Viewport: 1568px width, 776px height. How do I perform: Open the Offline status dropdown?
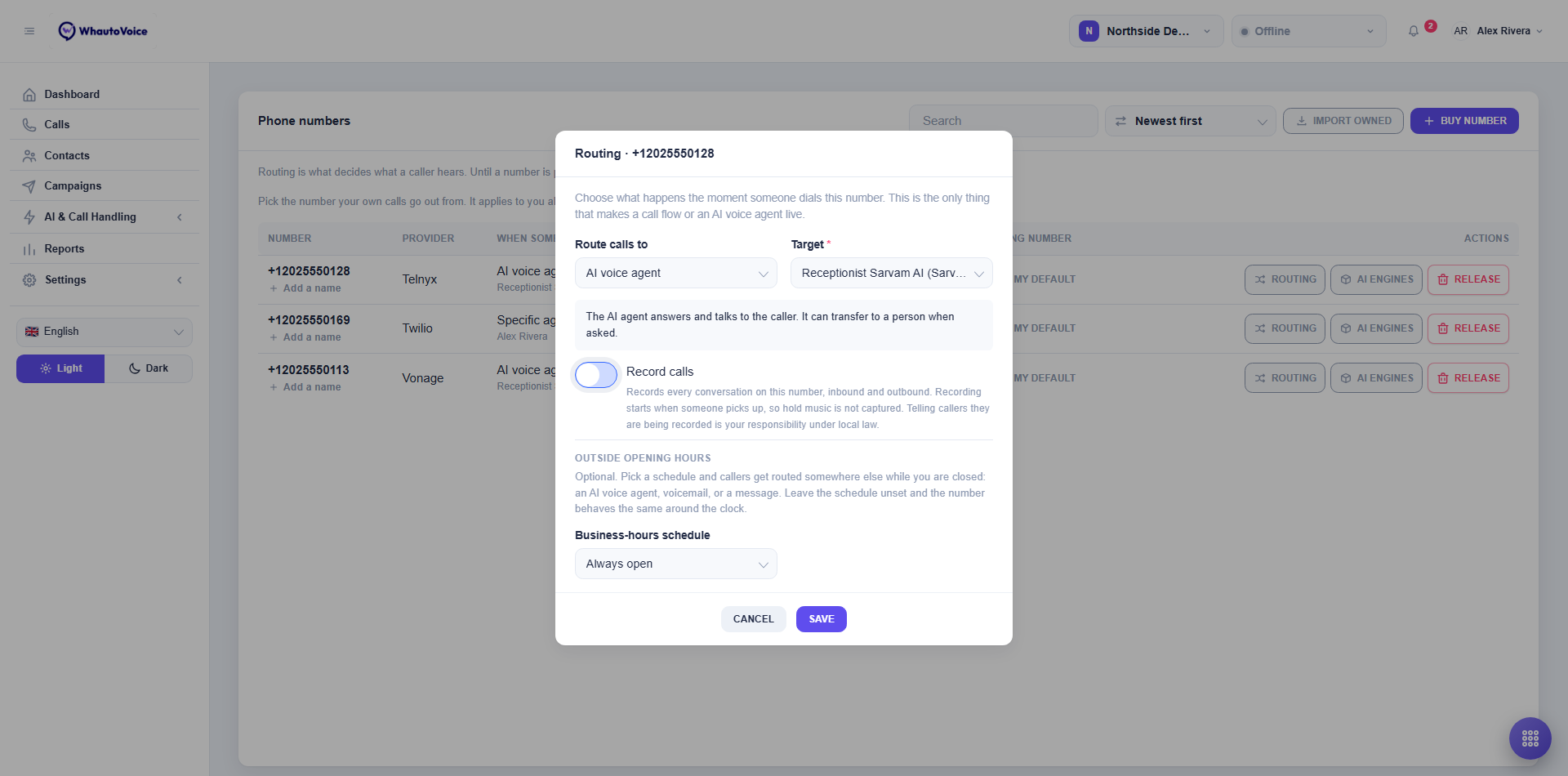[1308, 31]
